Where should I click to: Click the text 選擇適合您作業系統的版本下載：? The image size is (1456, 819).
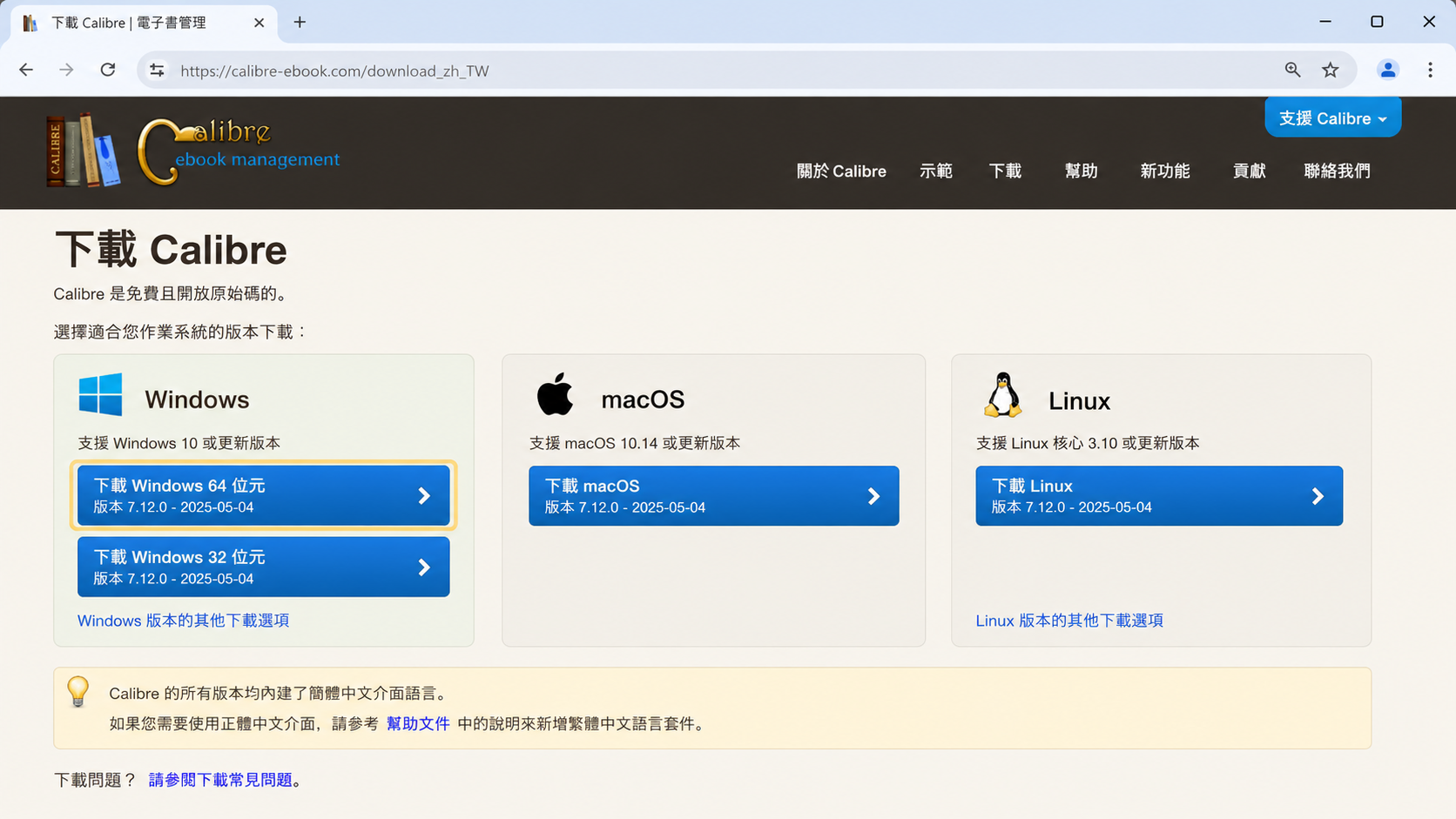(x=181, y=332)
